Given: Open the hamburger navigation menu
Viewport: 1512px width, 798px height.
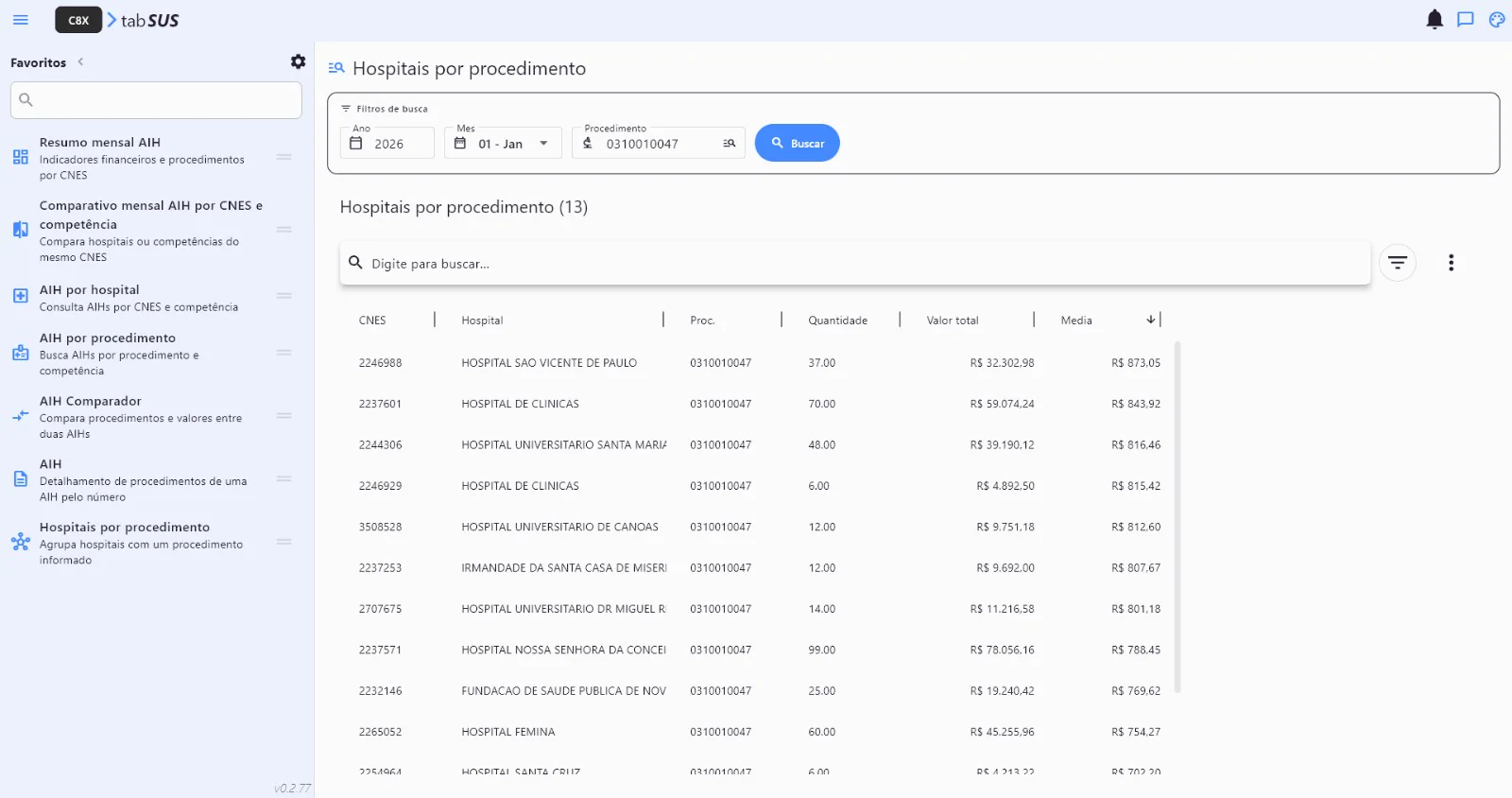Looking at the screenshot, I should (x=21, y=20).
